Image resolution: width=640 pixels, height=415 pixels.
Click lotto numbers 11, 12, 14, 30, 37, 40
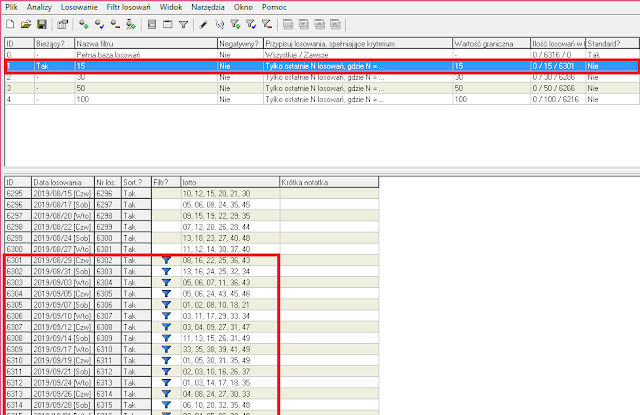230,249
